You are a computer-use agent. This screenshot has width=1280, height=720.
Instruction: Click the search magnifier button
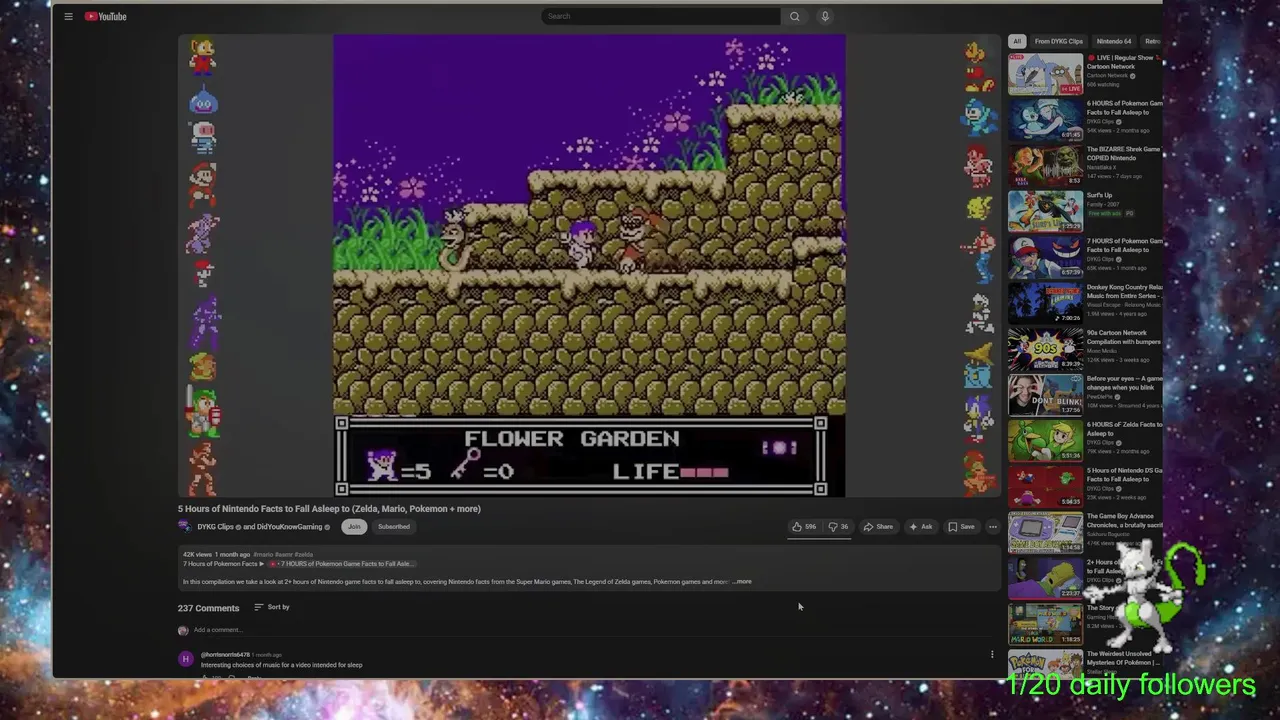[795, 16]
